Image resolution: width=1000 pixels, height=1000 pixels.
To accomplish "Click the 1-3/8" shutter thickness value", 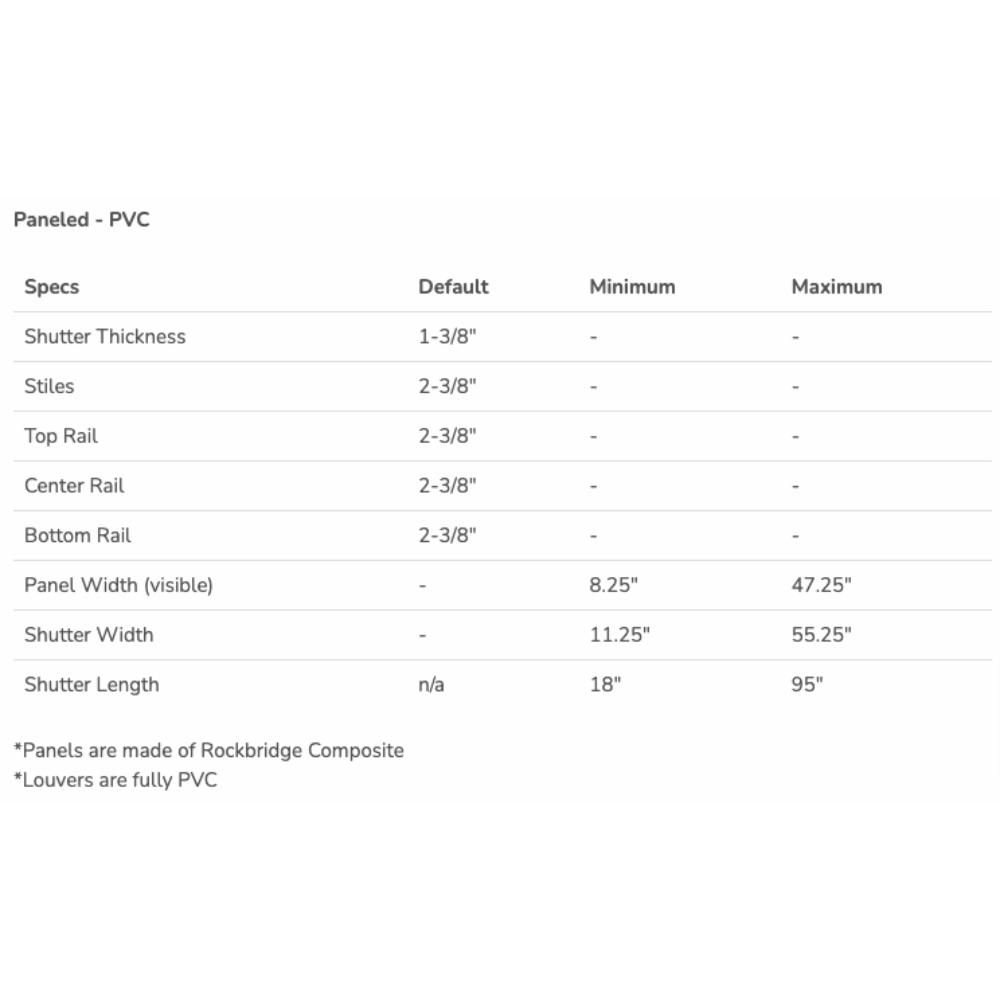I will [448, 337].
